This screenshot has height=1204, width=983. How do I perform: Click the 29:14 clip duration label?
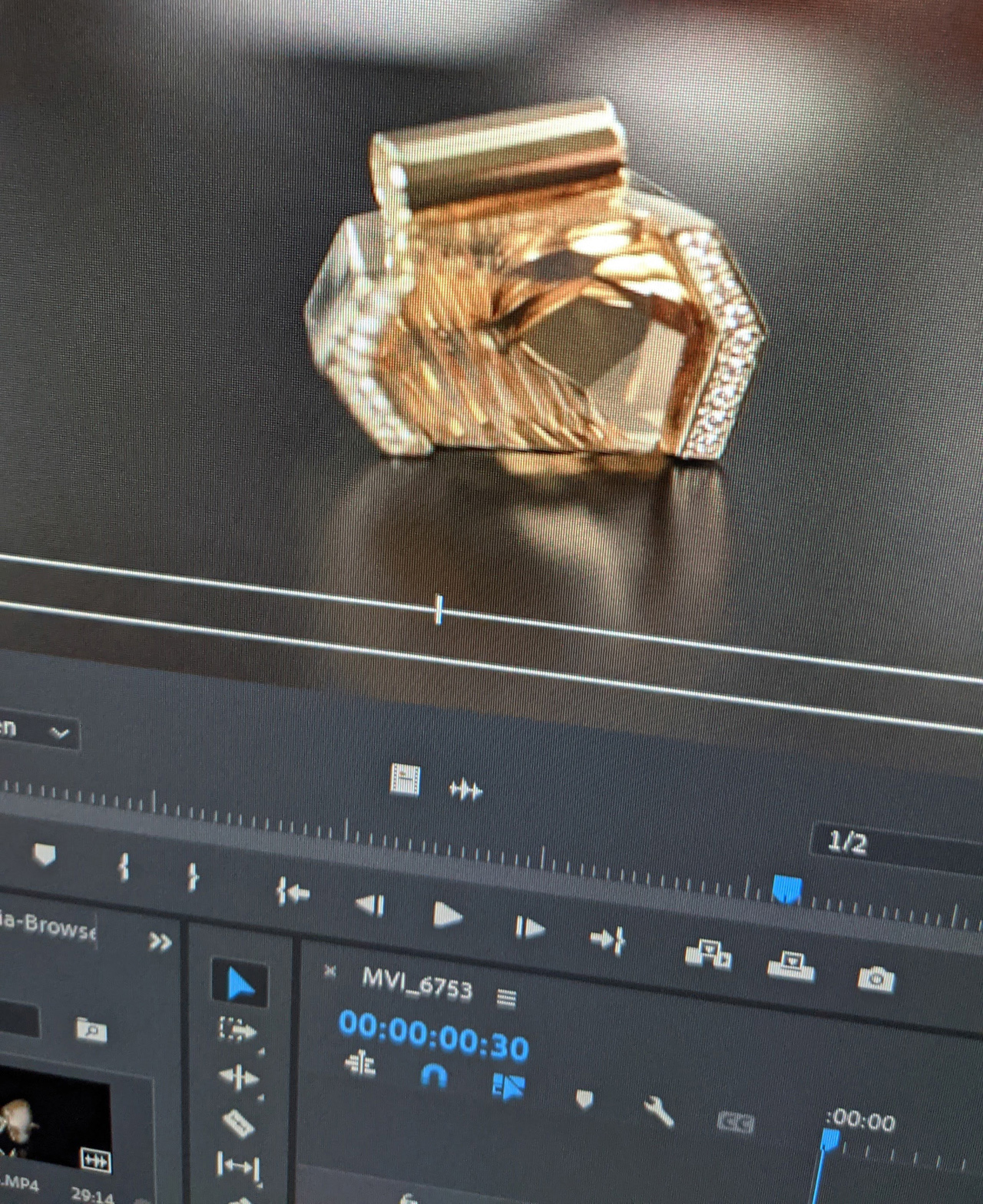pos(92,1195)
